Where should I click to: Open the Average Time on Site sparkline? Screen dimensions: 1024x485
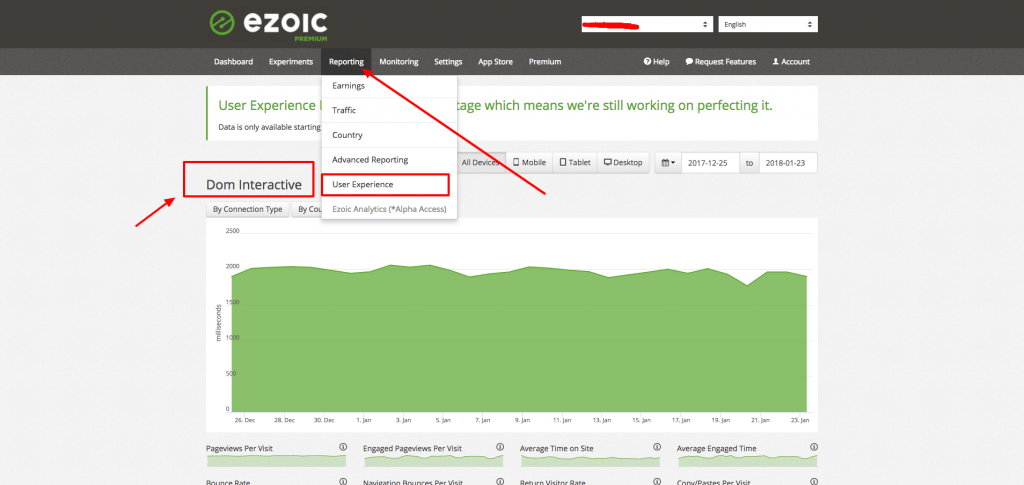[590, 460]
